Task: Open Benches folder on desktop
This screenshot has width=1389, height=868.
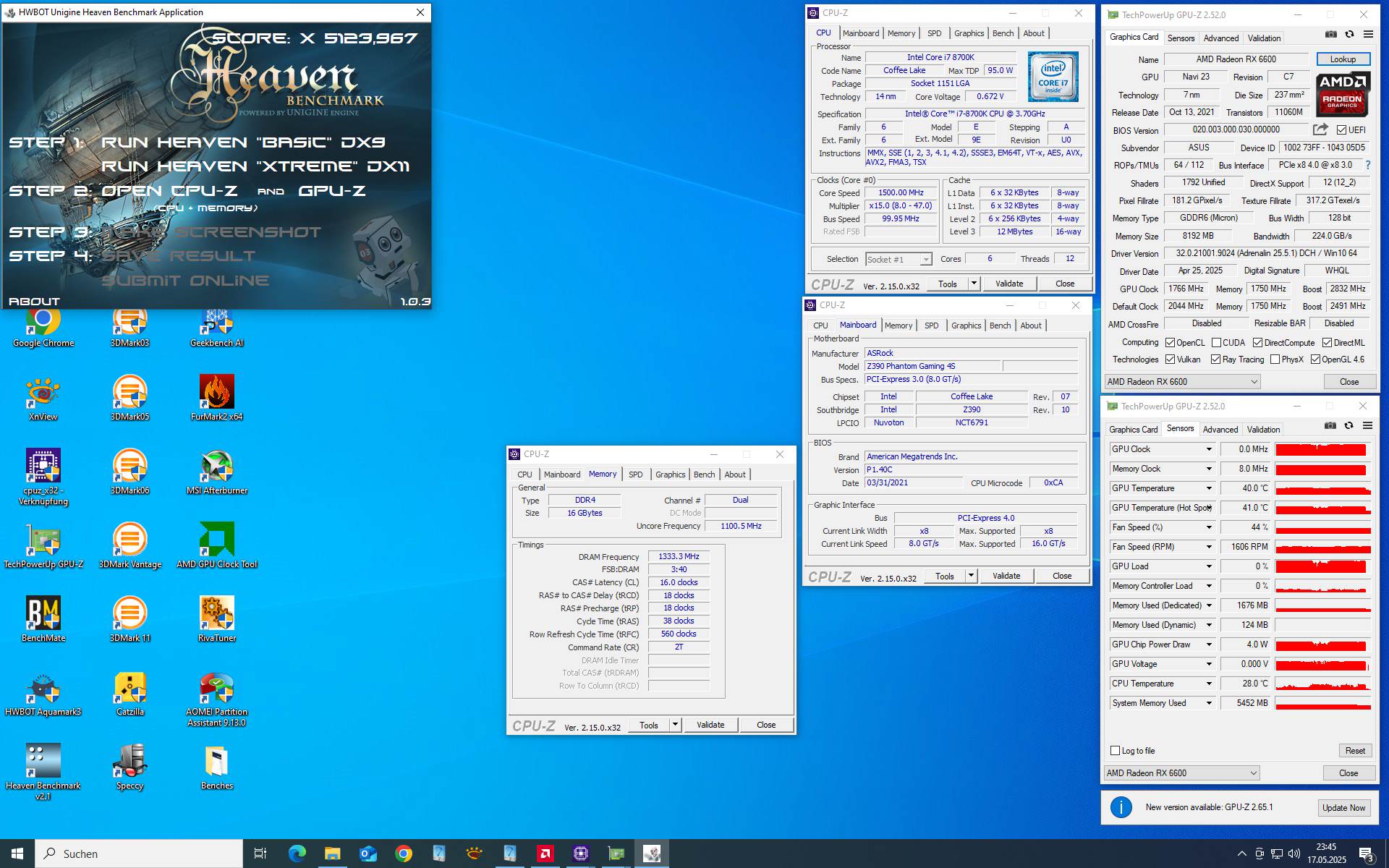Action: (217, 767)
